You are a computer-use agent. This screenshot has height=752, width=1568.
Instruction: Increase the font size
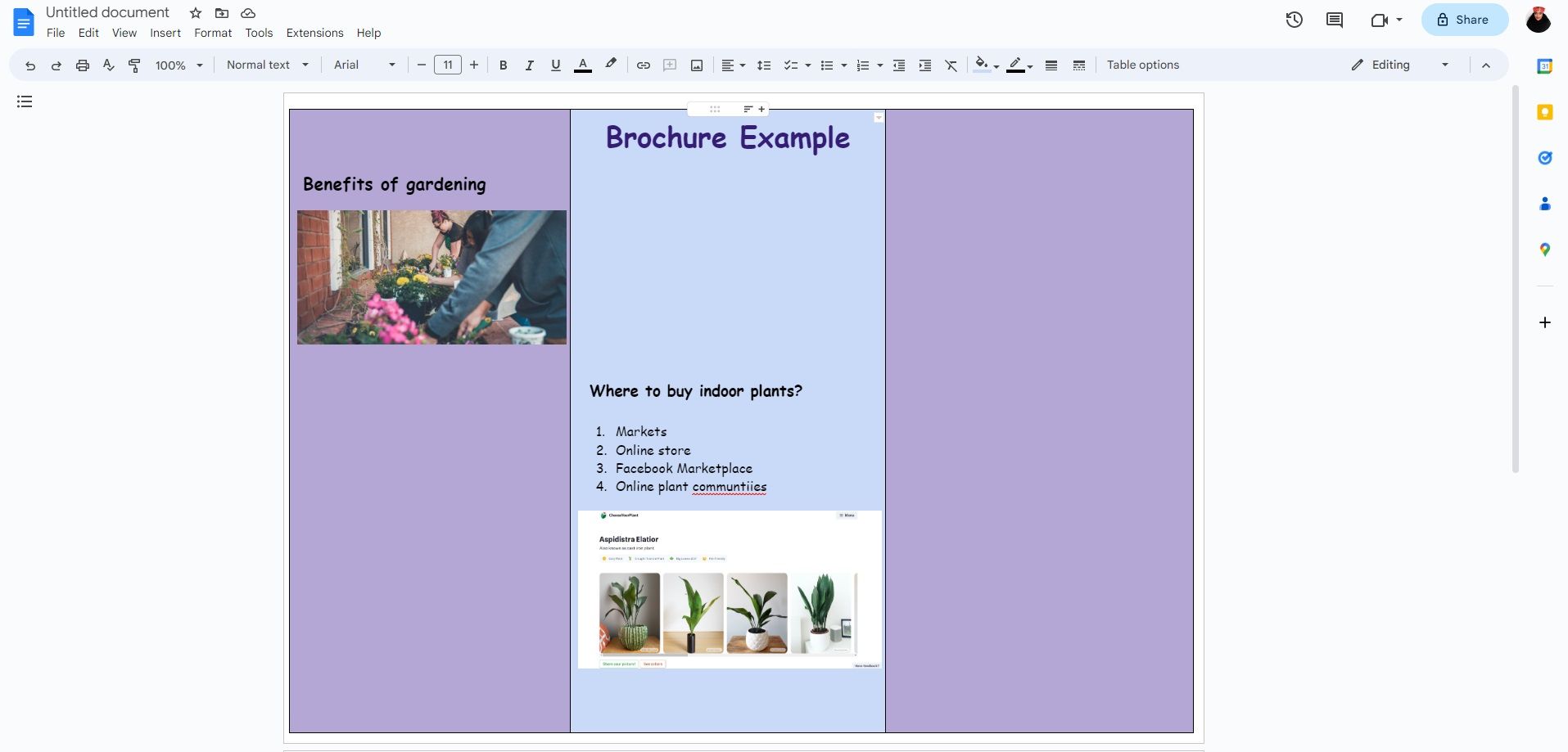click(x=474, y=65)
